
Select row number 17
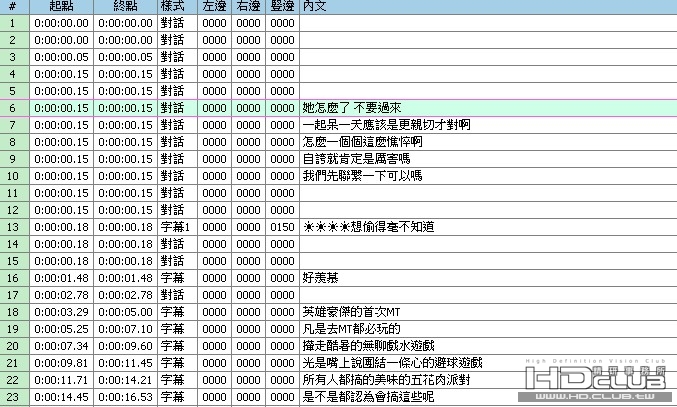(14, 295)
